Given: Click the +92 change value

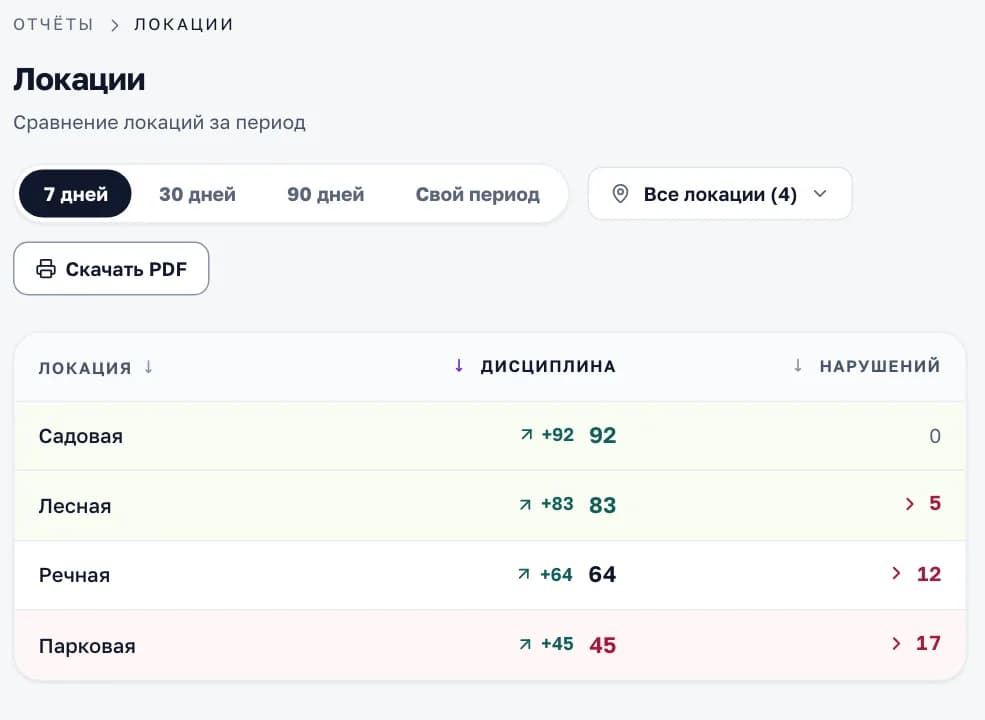Looking at the screenshot, I should click(x=558, y=435).
